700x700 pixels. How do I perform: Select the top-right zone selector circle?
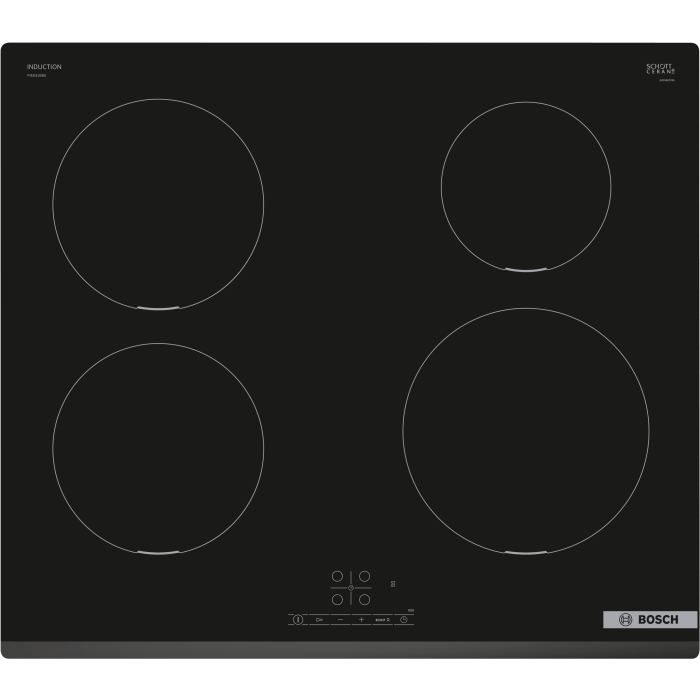(x=365, y=576)
